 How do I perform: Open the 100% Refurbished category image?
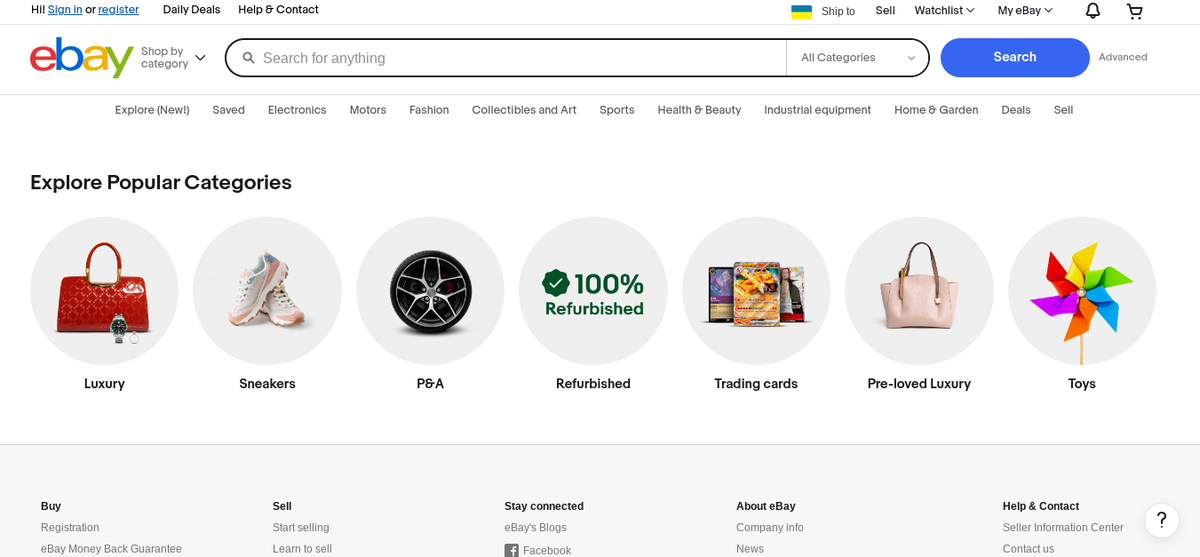[x=593, y=291]
